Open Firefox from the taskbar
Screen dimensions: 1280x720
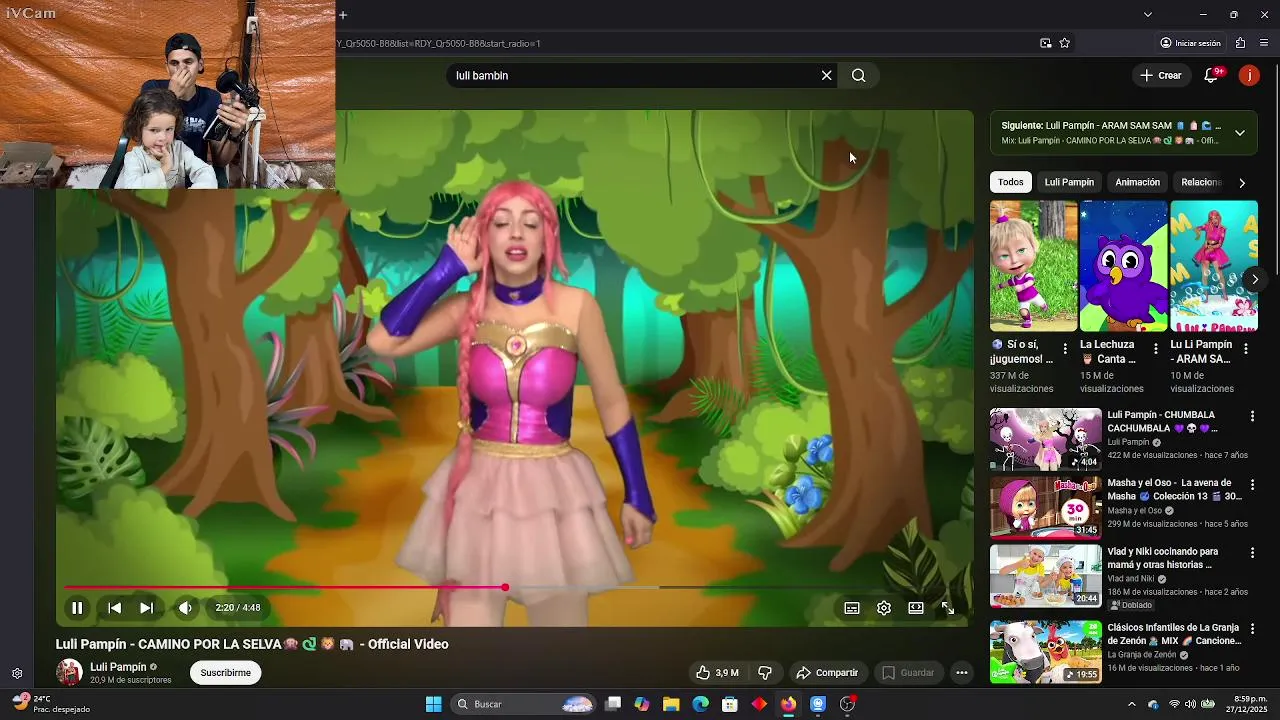point(789,704)
